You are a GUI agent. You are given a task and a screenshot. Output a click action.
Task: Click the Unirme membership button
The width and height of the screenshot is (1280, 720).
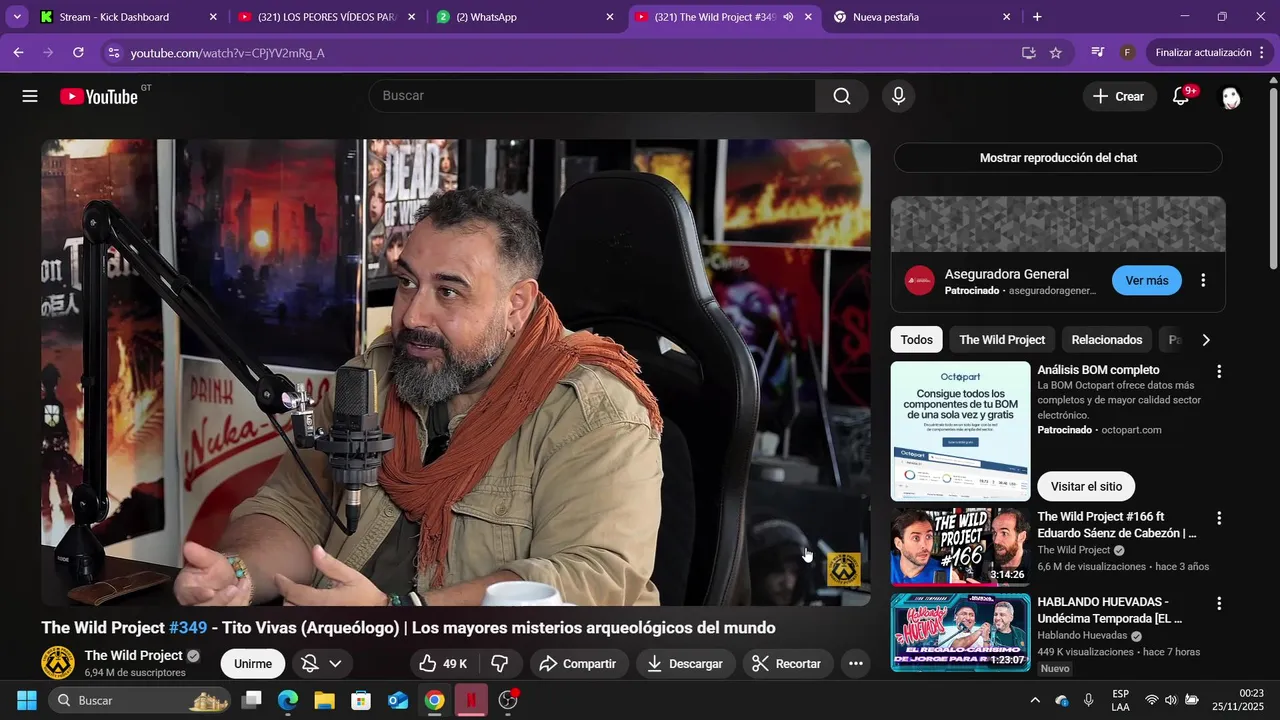click(x=253, y=663)
